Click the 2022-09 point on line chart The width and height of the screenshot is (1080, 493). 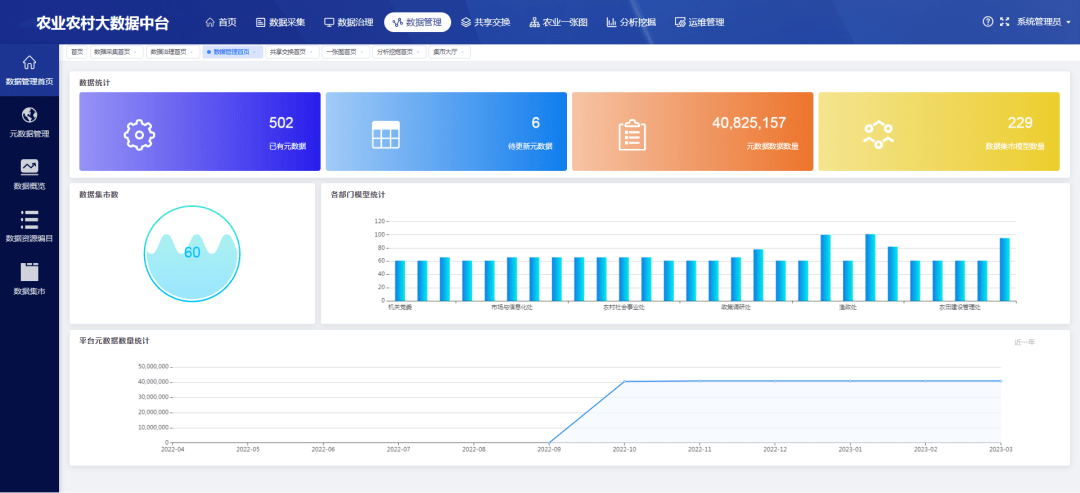[x=549, y=443]
